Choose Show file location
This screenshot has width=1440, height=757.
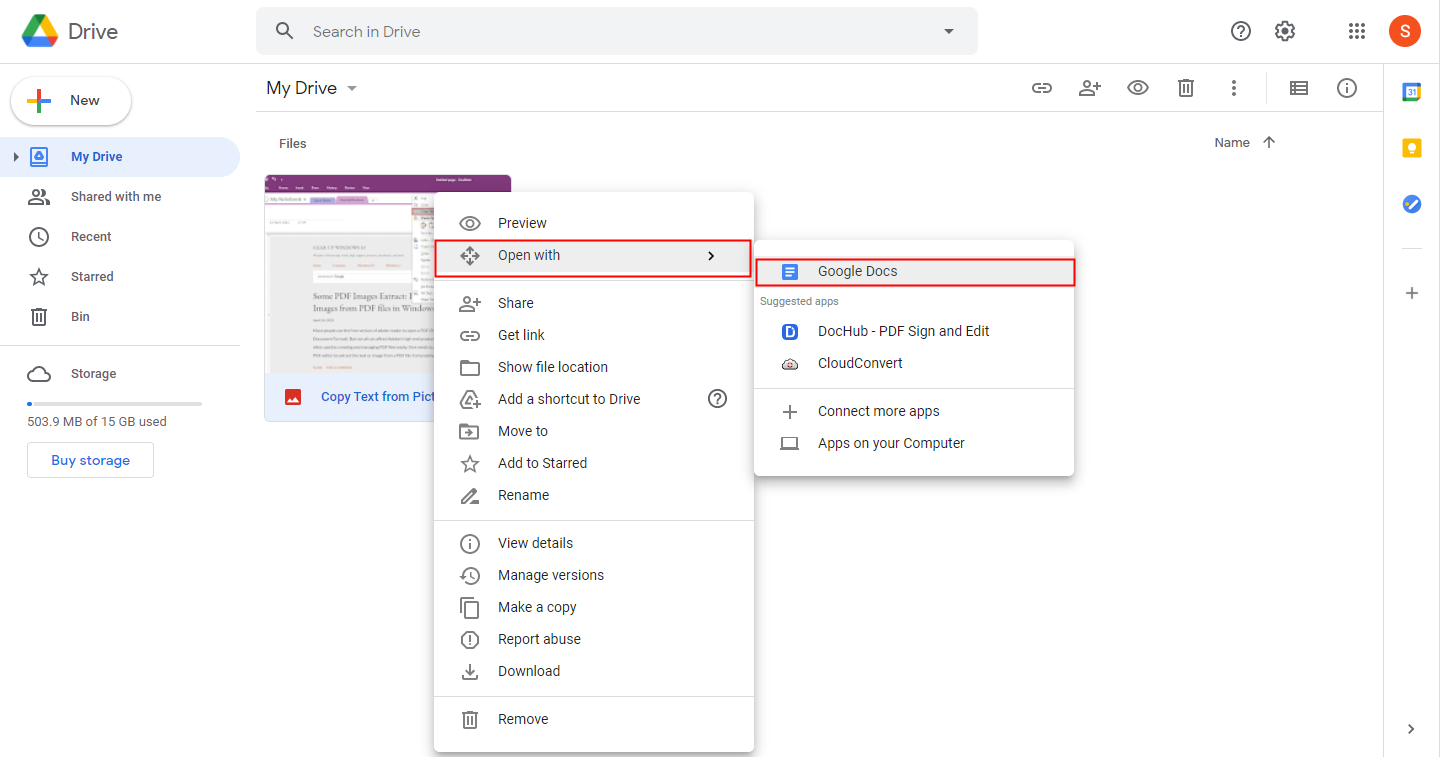pos(593,367)
